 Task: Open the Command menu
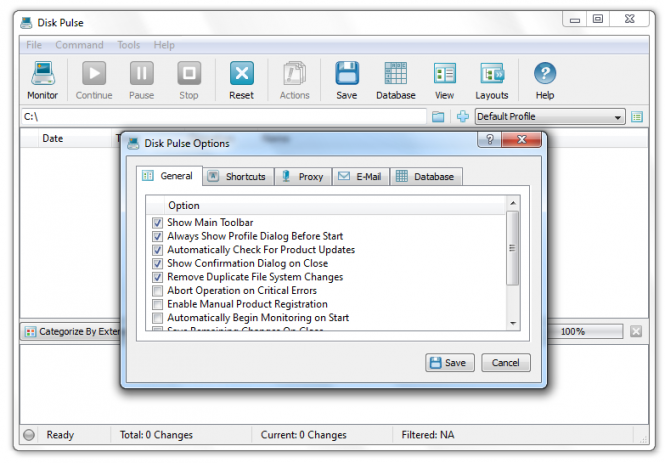[79, 45]
